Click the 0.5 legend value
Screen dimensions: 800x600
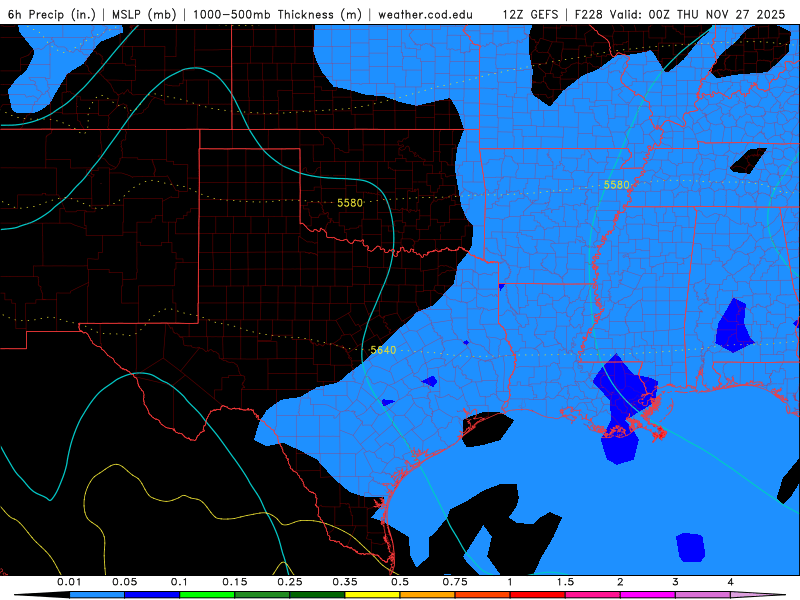[x=400, y=582]
